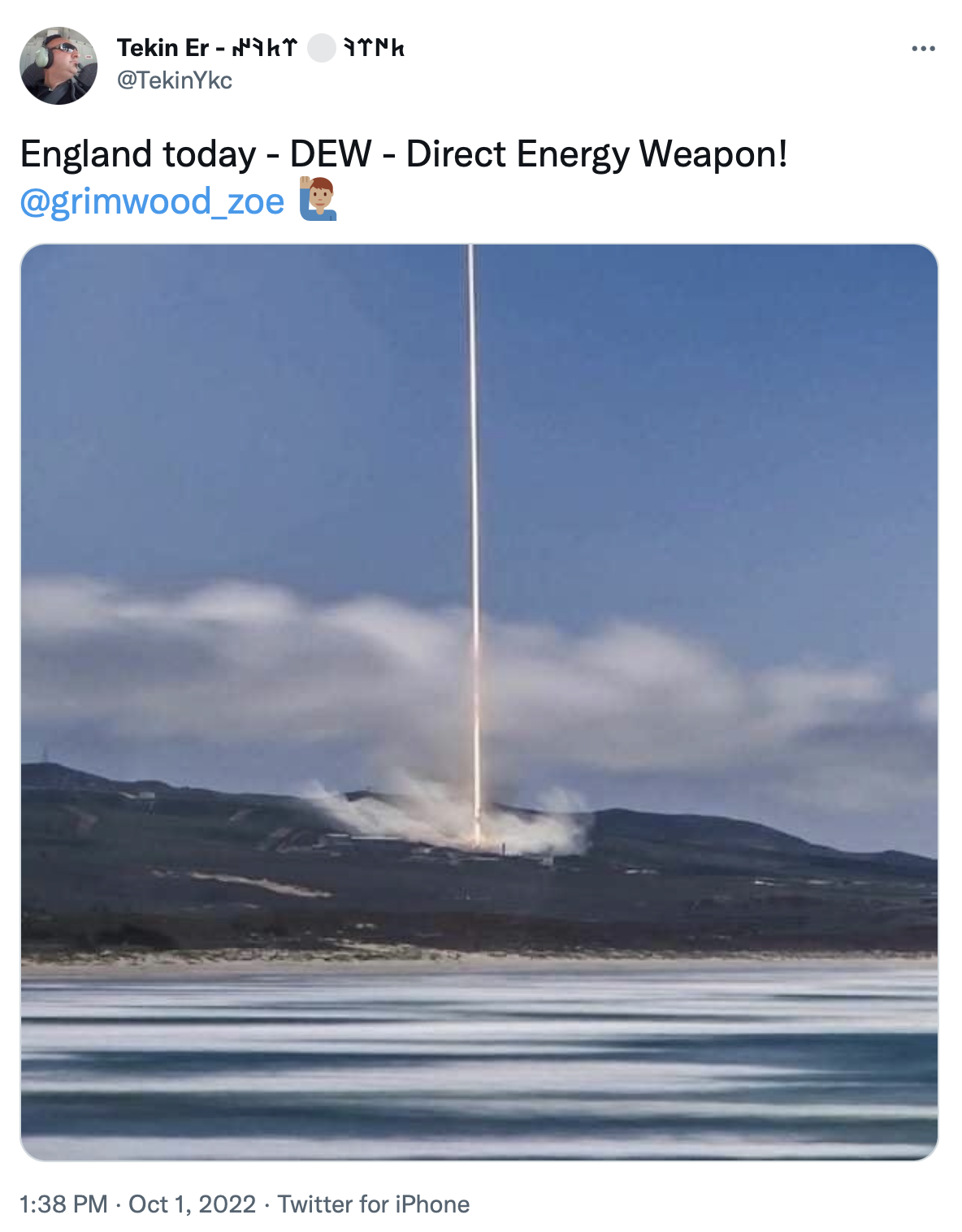This screenshot has width=962, height=1232.
Task: Open the @grimwood_zoe mention
Action: [152, 201]
